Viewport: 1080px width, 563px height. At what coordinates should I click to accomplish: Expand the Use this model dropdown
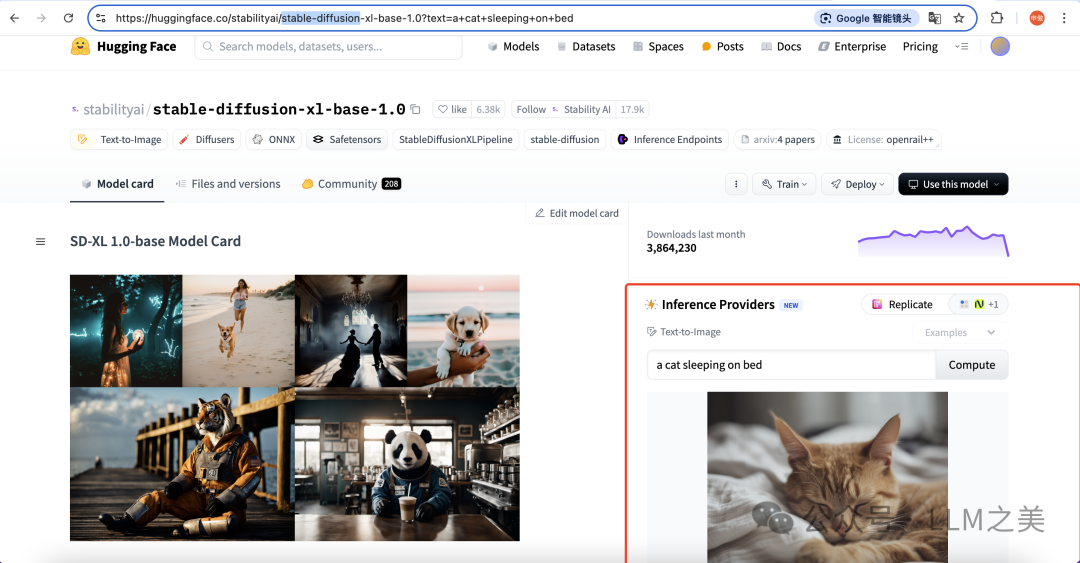coord(953,184)
